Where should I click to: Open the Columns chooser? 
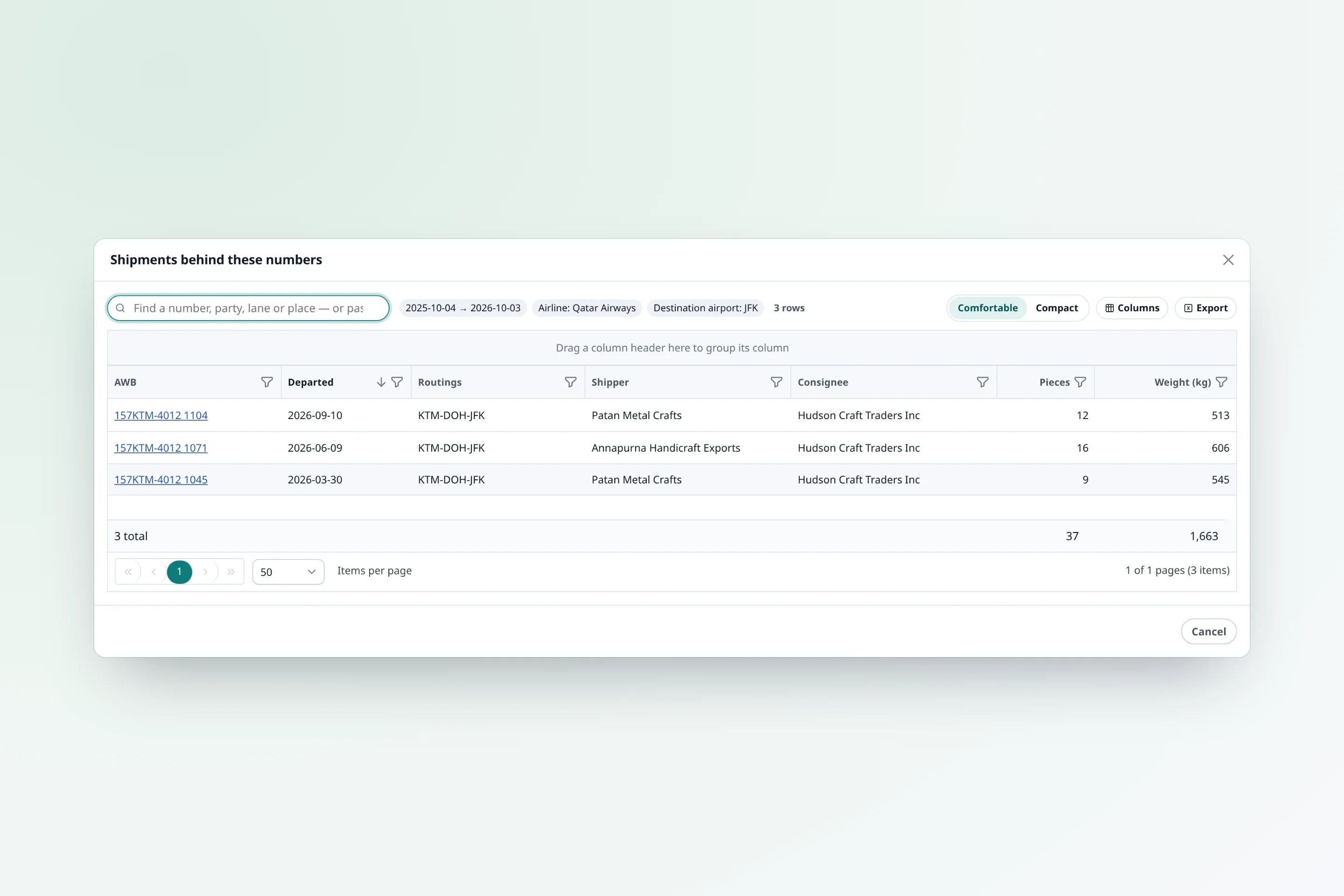tap(1132, 308)
